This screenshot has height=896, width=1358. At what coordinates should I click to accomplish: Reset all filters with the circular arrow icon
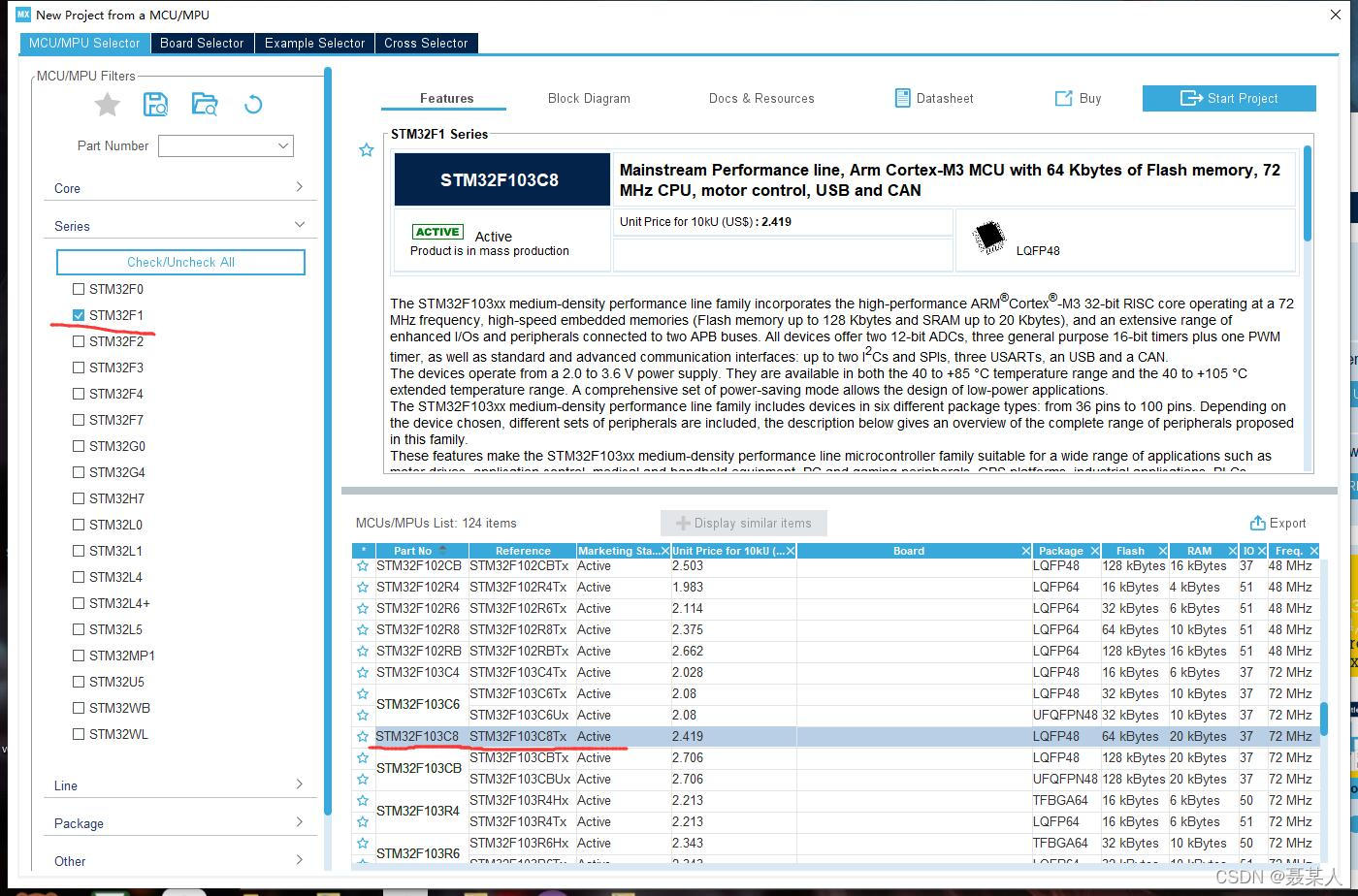pos(253,105)
